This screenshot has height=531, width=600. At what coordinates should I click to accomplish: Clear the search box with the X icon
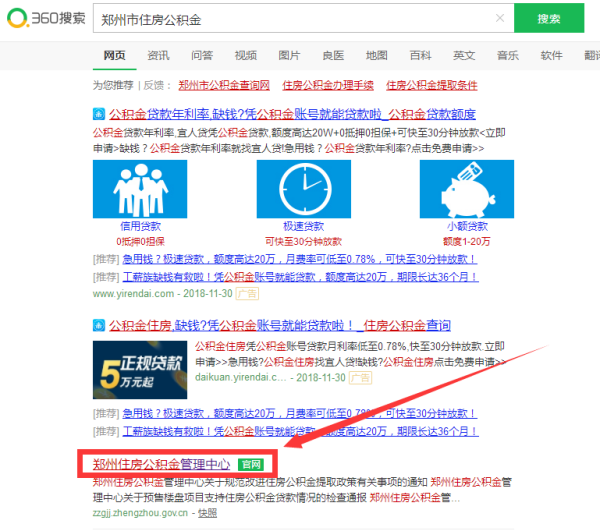(x=500, y=18)
